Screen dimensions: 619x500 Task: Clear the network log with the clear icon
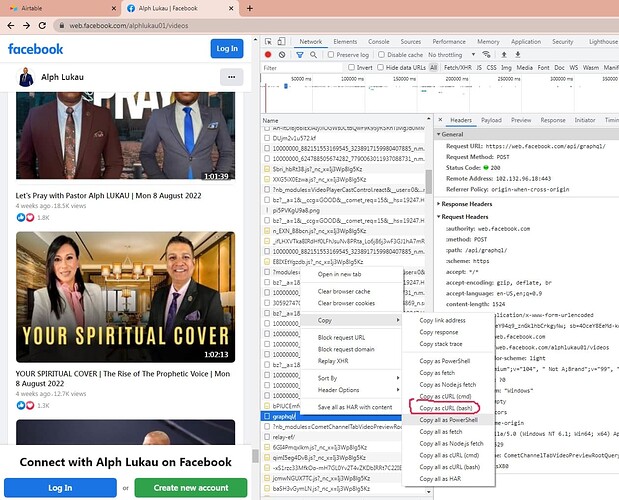click(282, 55)
